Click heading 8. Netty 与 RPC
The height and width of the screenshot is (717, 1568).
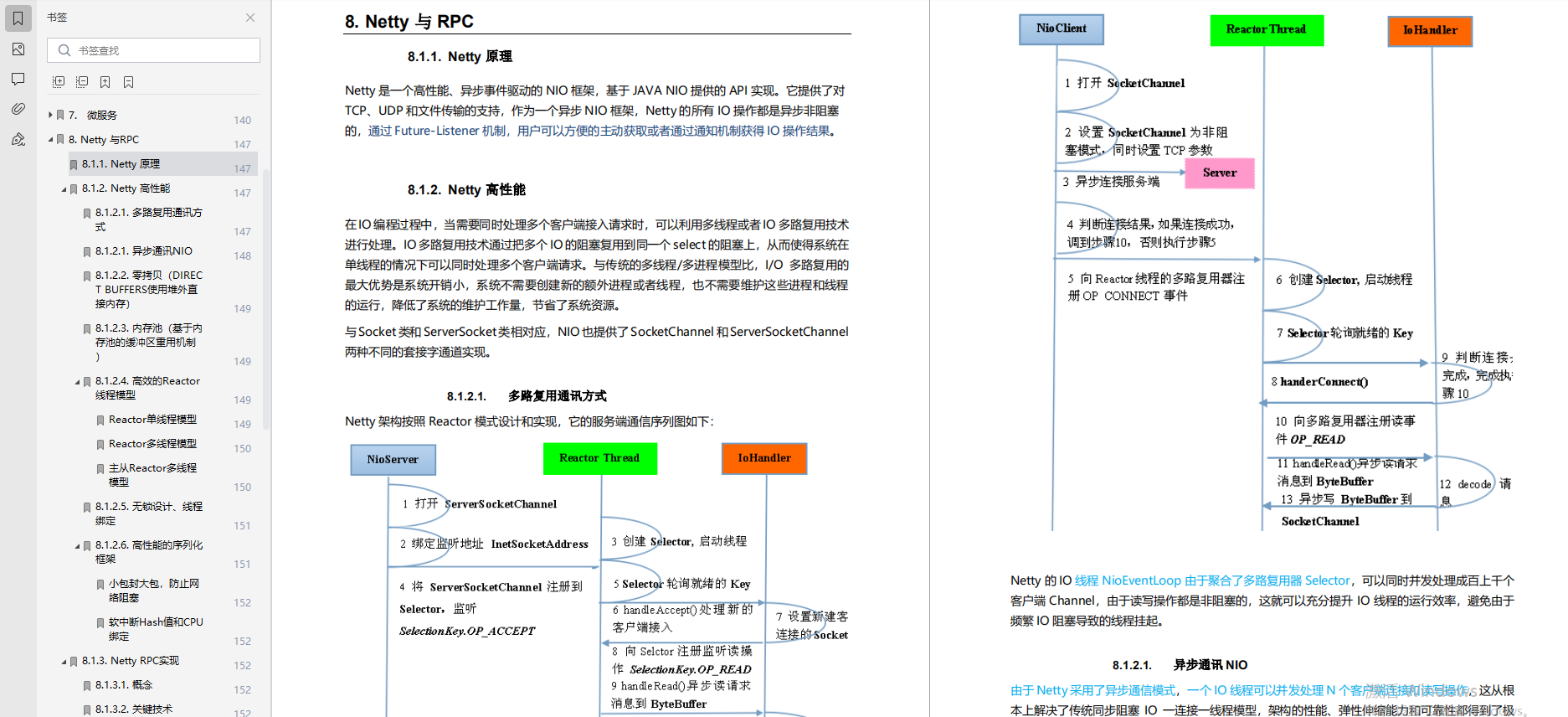point(409,22)
